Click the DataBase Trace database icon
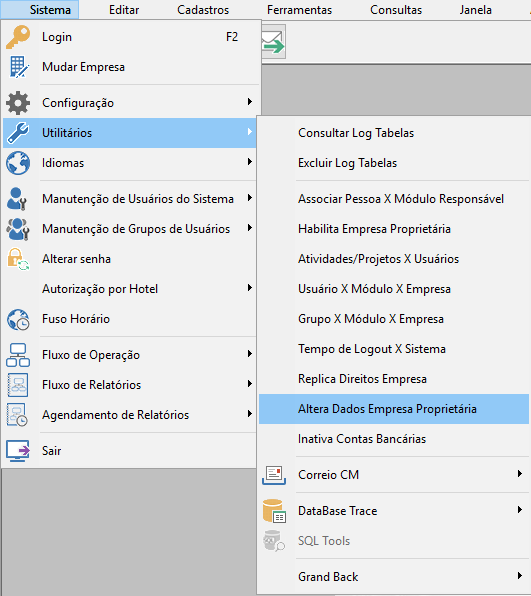Viewport: 531px width, 596px height. coord(274,511)
